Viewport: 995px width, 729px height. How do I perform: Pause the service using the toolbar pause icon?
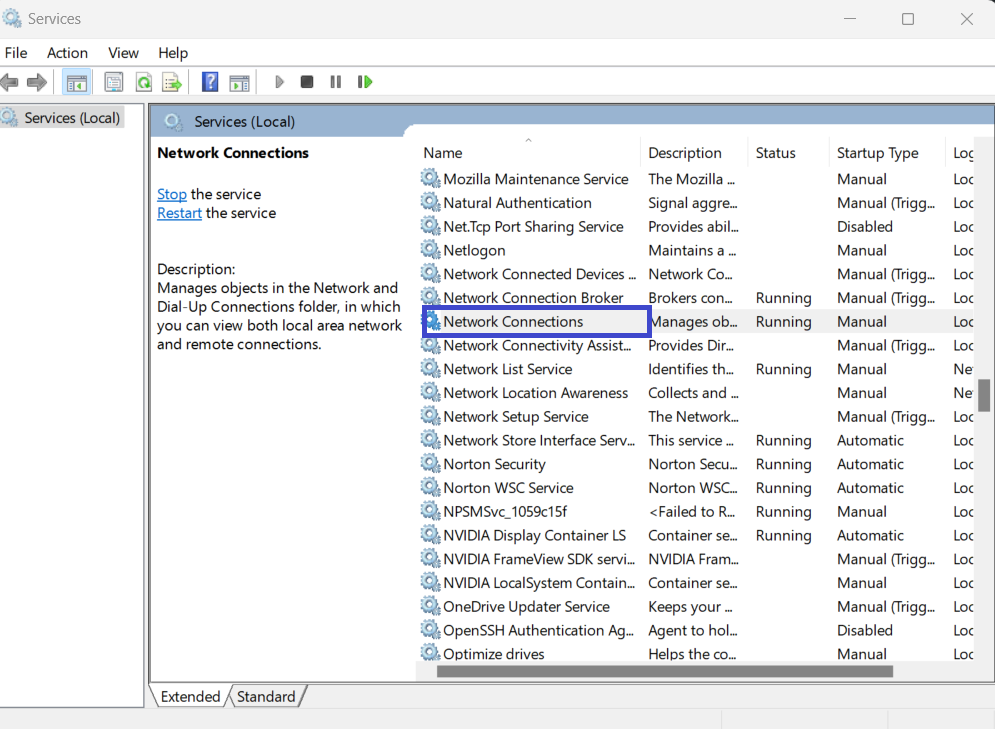coord(336,82)
